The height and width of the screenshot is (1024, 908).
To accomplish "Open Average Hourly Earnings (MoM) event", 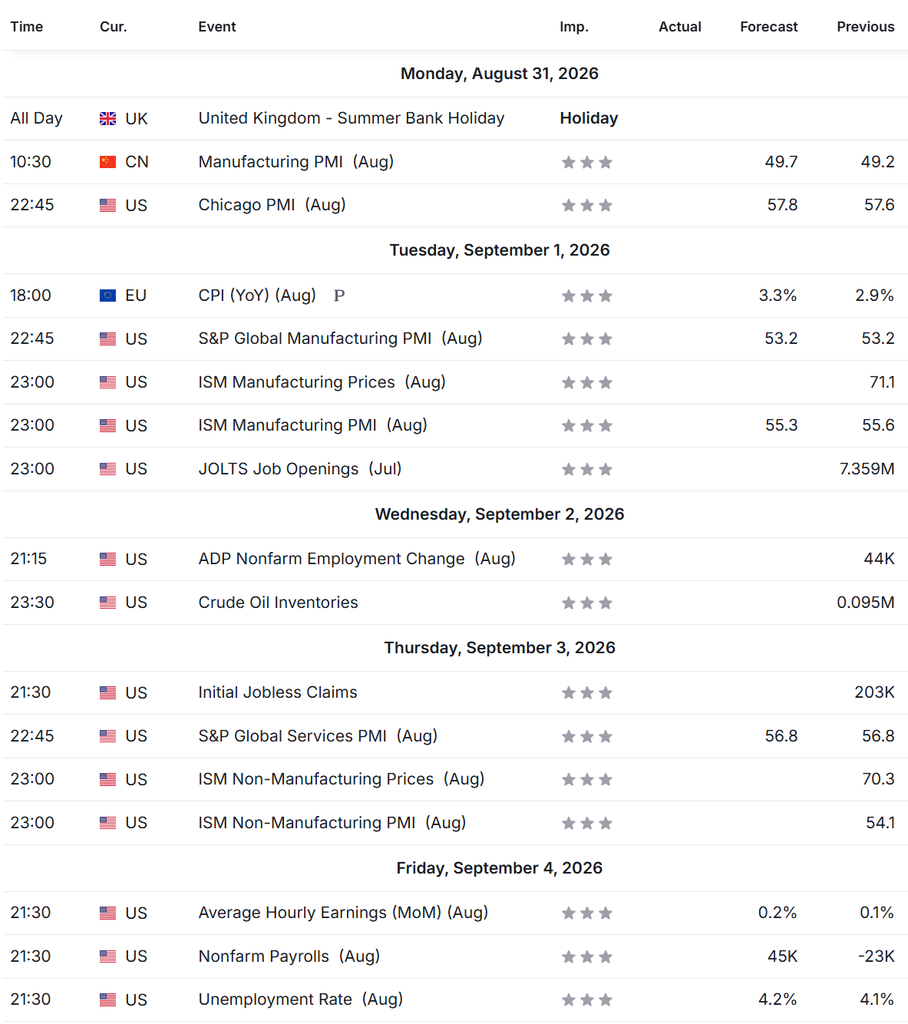I will pos(343,912).
